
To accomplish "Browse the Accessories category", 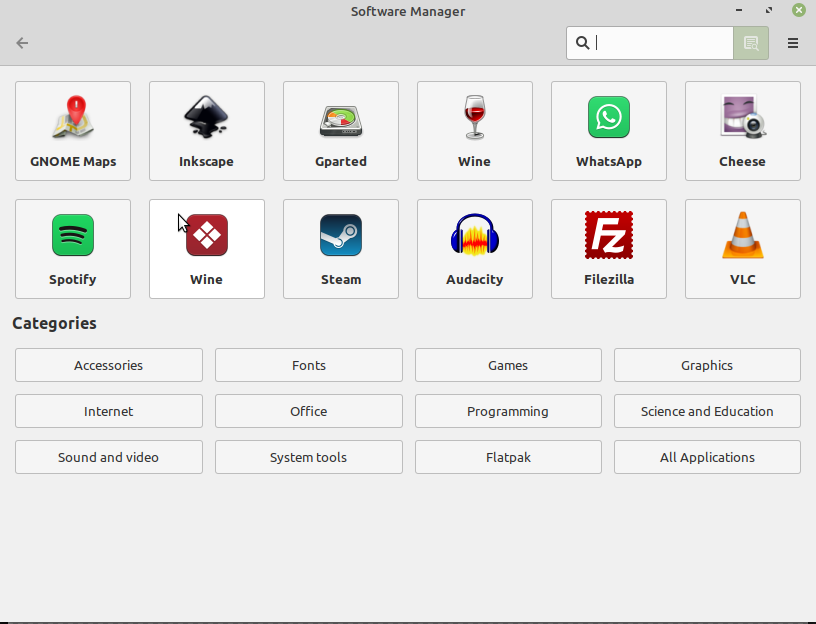I will [x=109, y=365].
